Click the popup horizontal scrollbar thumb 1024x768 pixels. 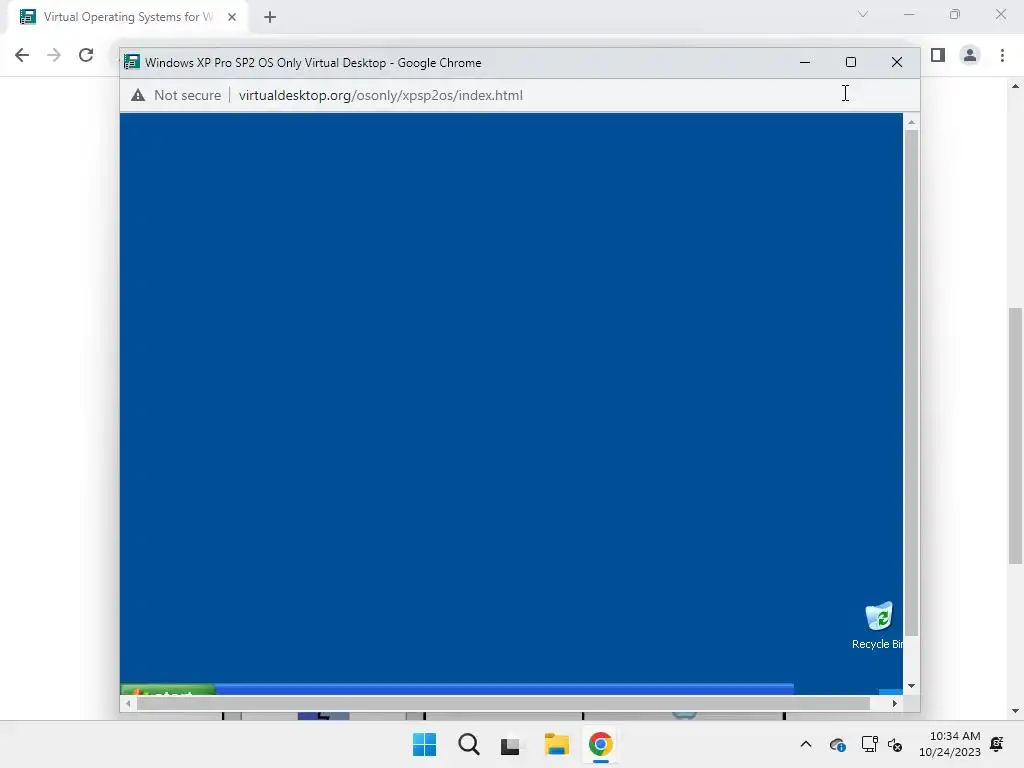(503, 703)
